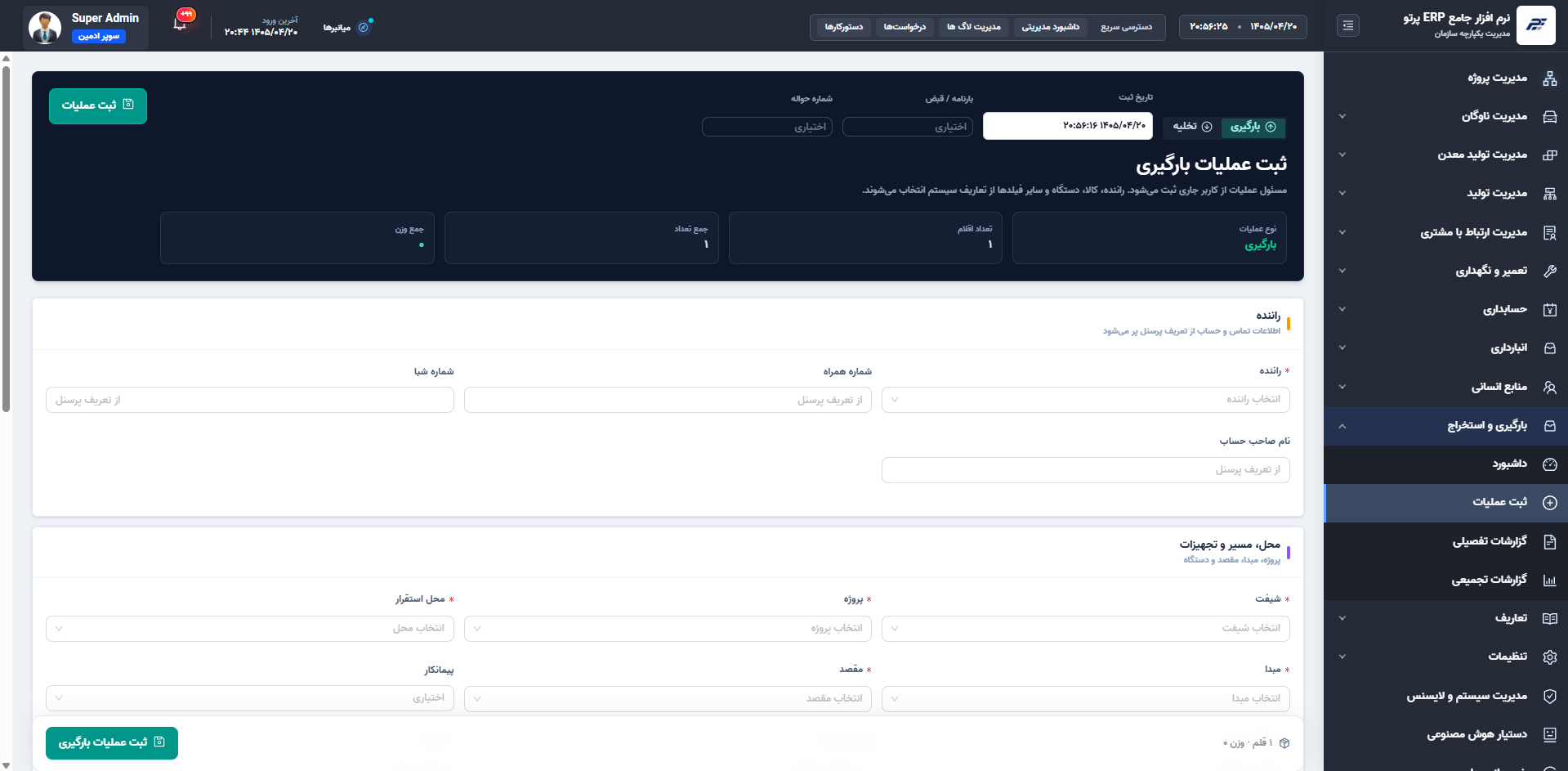Open the داشبورد مدیریتی top tab

click(1050, 27)
